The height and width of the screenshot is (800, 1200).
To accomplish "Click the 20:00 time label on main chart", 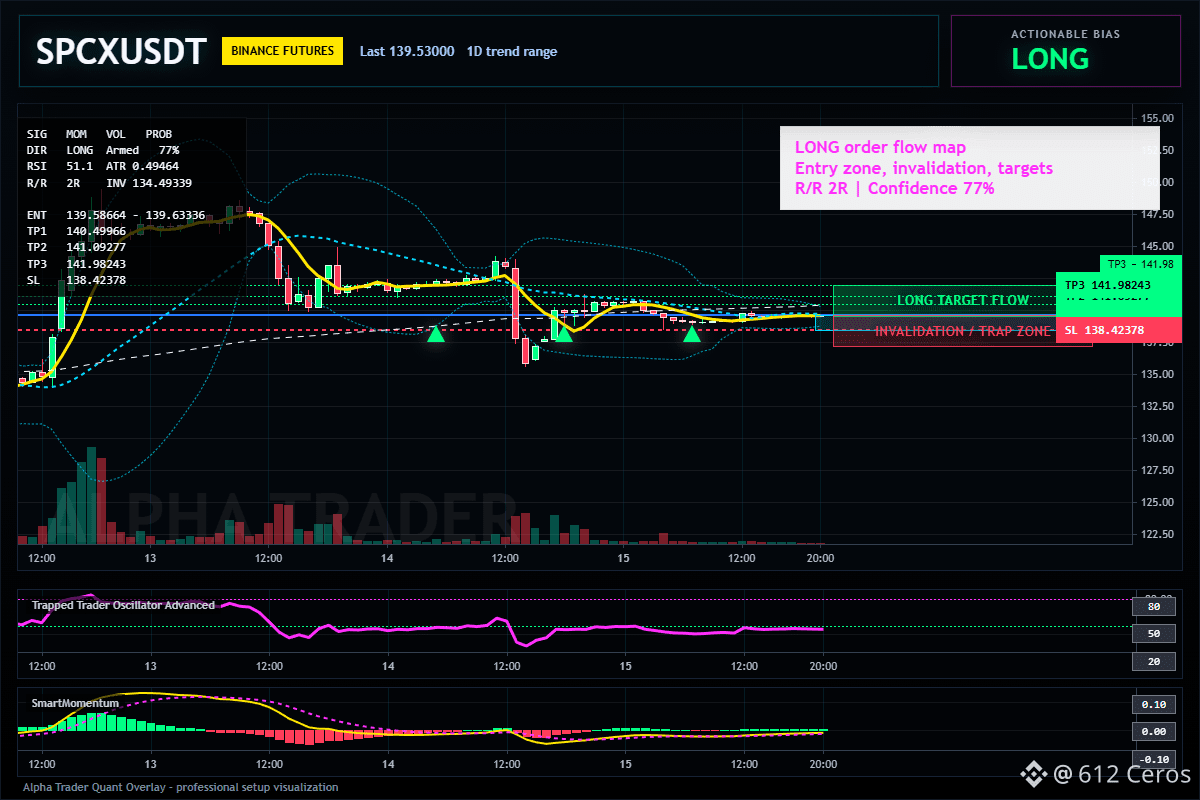I will tap(820, 558).
